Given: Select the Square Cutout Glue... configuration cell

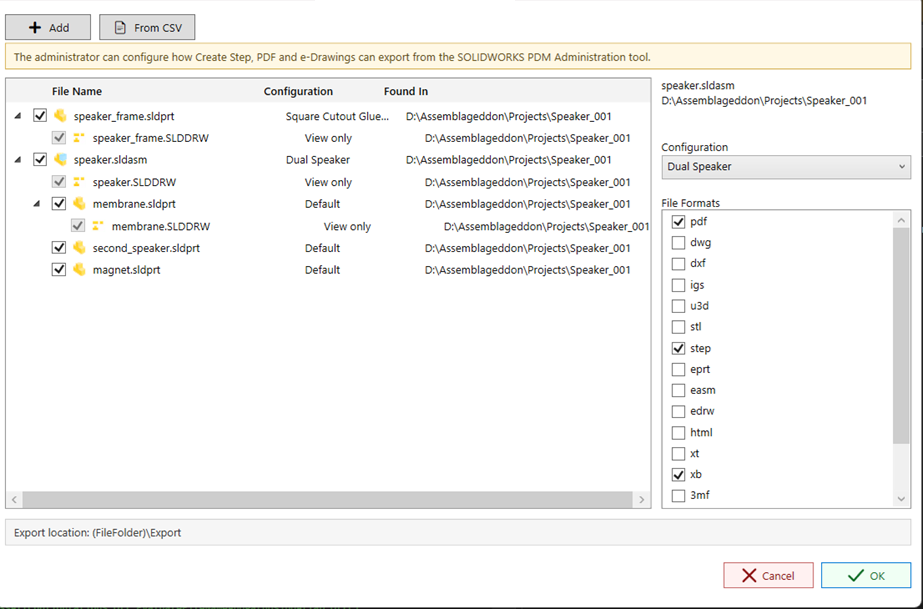Looking at the screenshot, I should click(337, 117).
